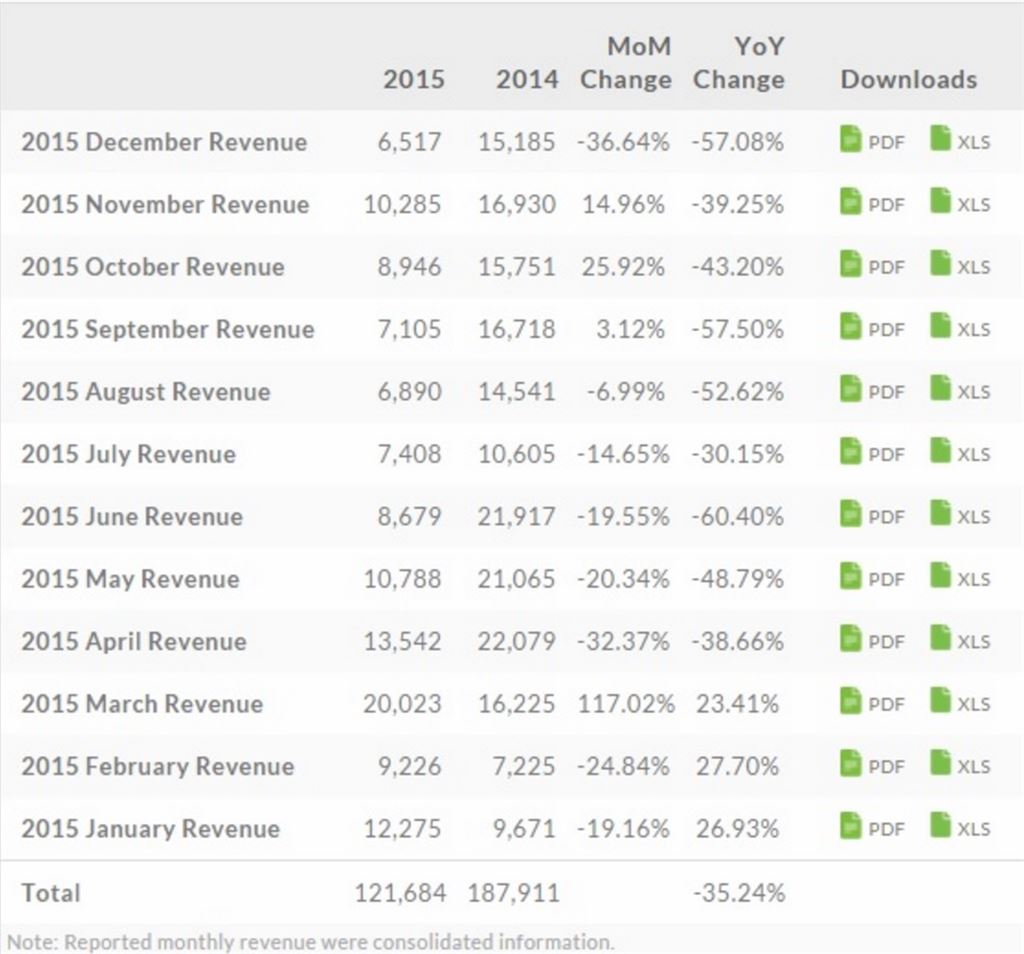Download May revenue PDF file

[871, 578]
